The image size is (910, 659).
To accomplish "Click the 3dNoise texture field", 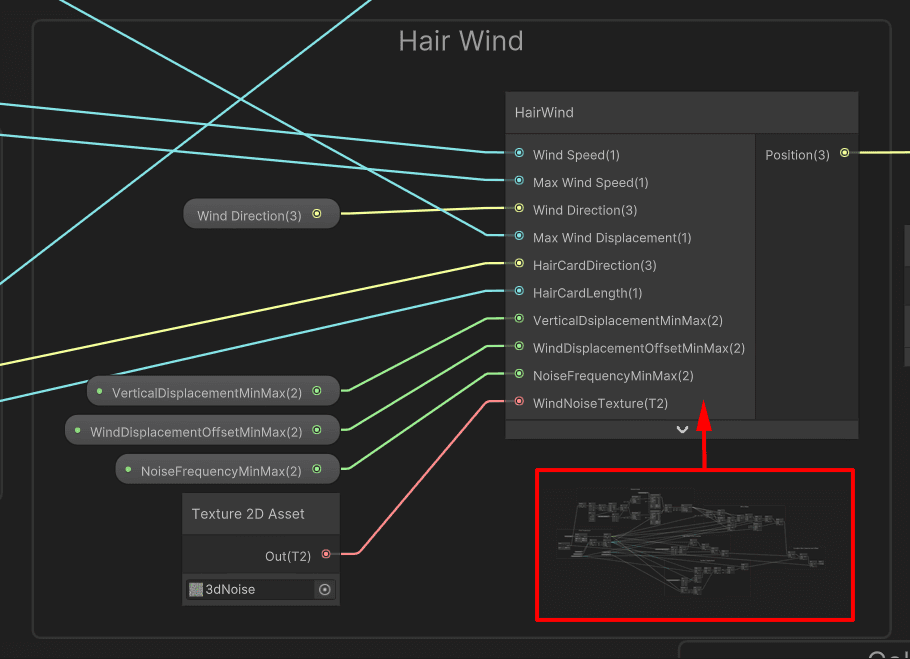I will pos(260,590).
